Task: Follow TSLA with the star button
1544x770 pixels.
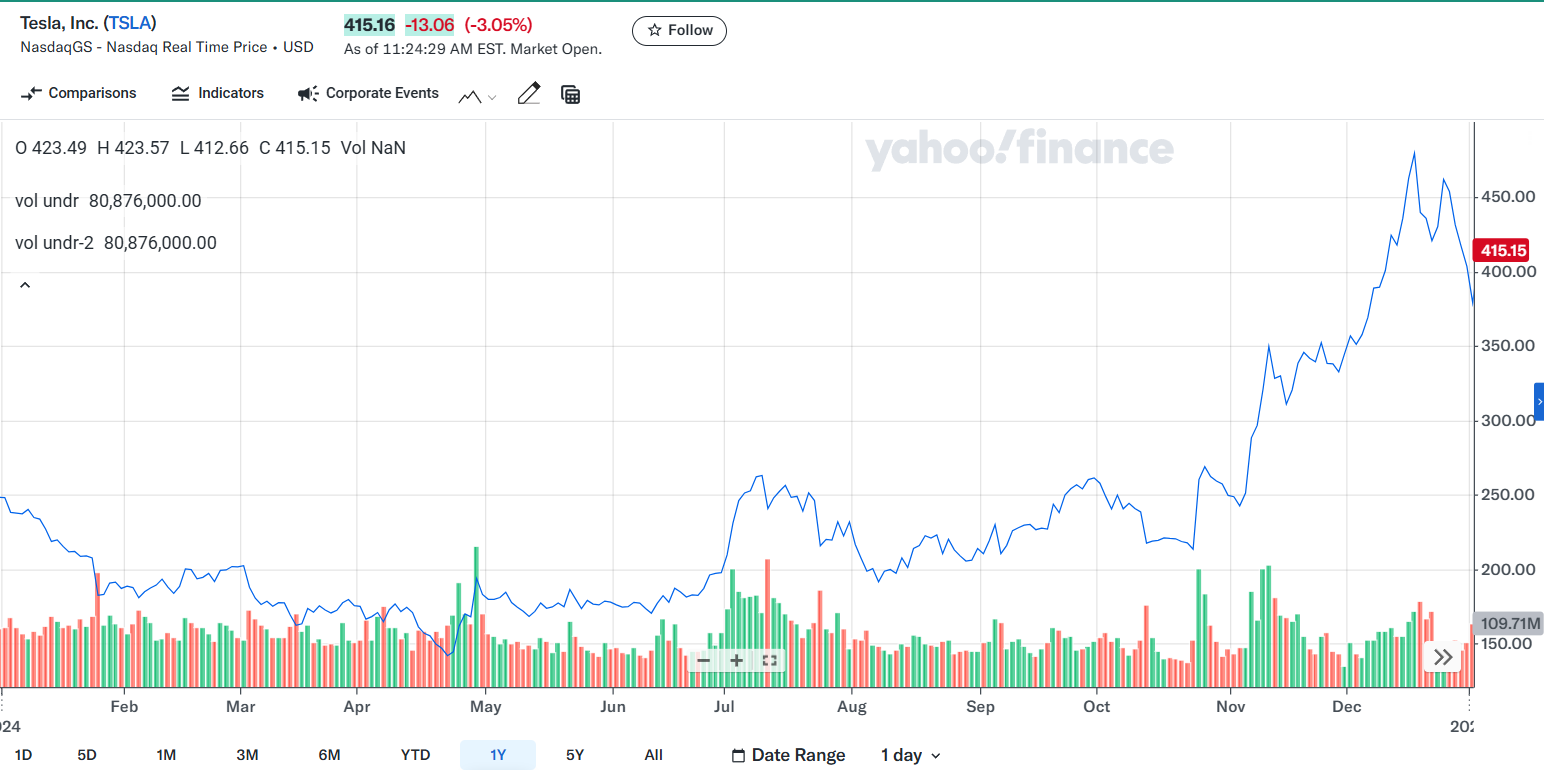Action: click(679, 30)
